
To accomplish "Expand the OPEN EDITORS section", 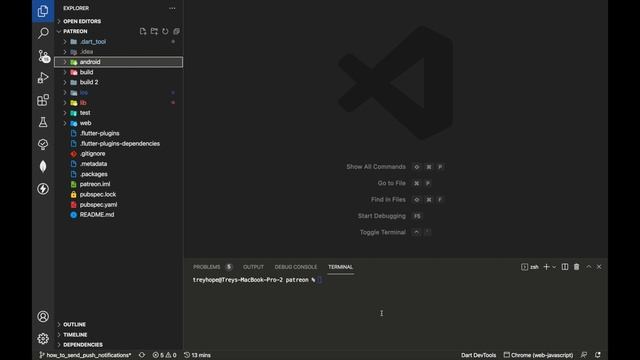I will (118, 21).
